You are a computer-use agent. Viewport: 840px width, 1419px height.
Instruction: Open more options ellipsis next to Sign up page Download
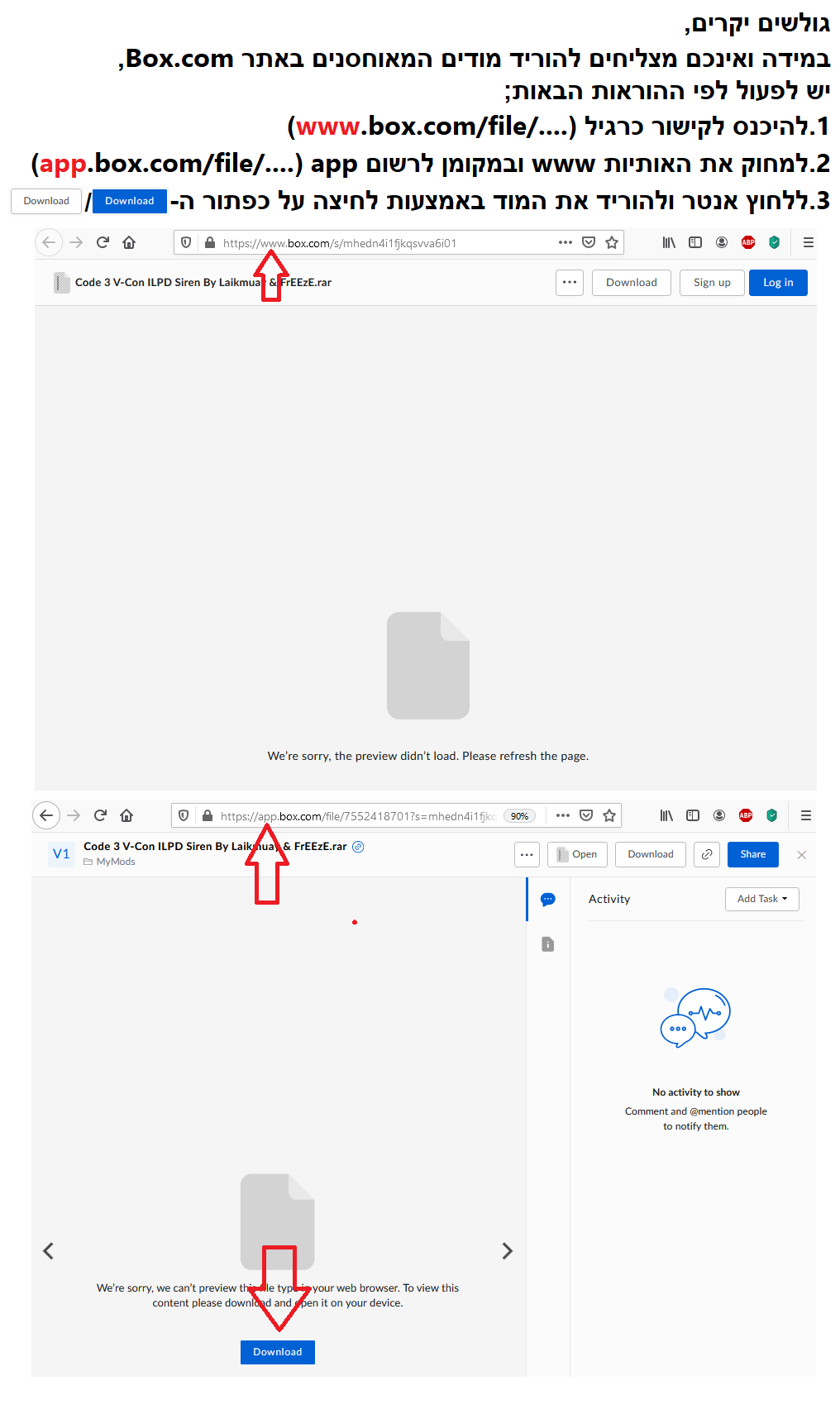pyautogui.click(x=570, y=283)
